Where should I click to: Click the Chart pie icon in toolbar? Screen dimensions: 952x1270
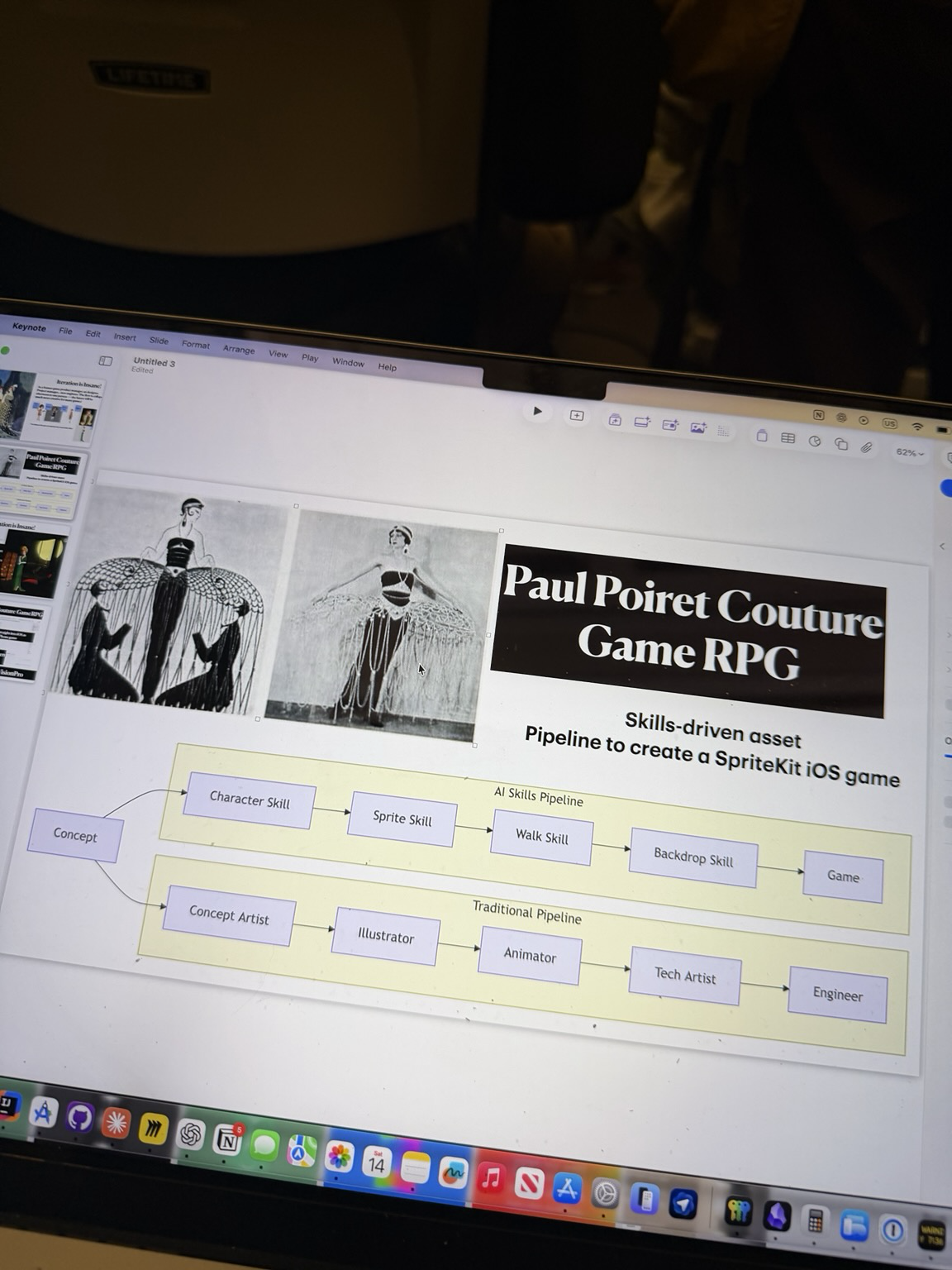tap(814, 442)
